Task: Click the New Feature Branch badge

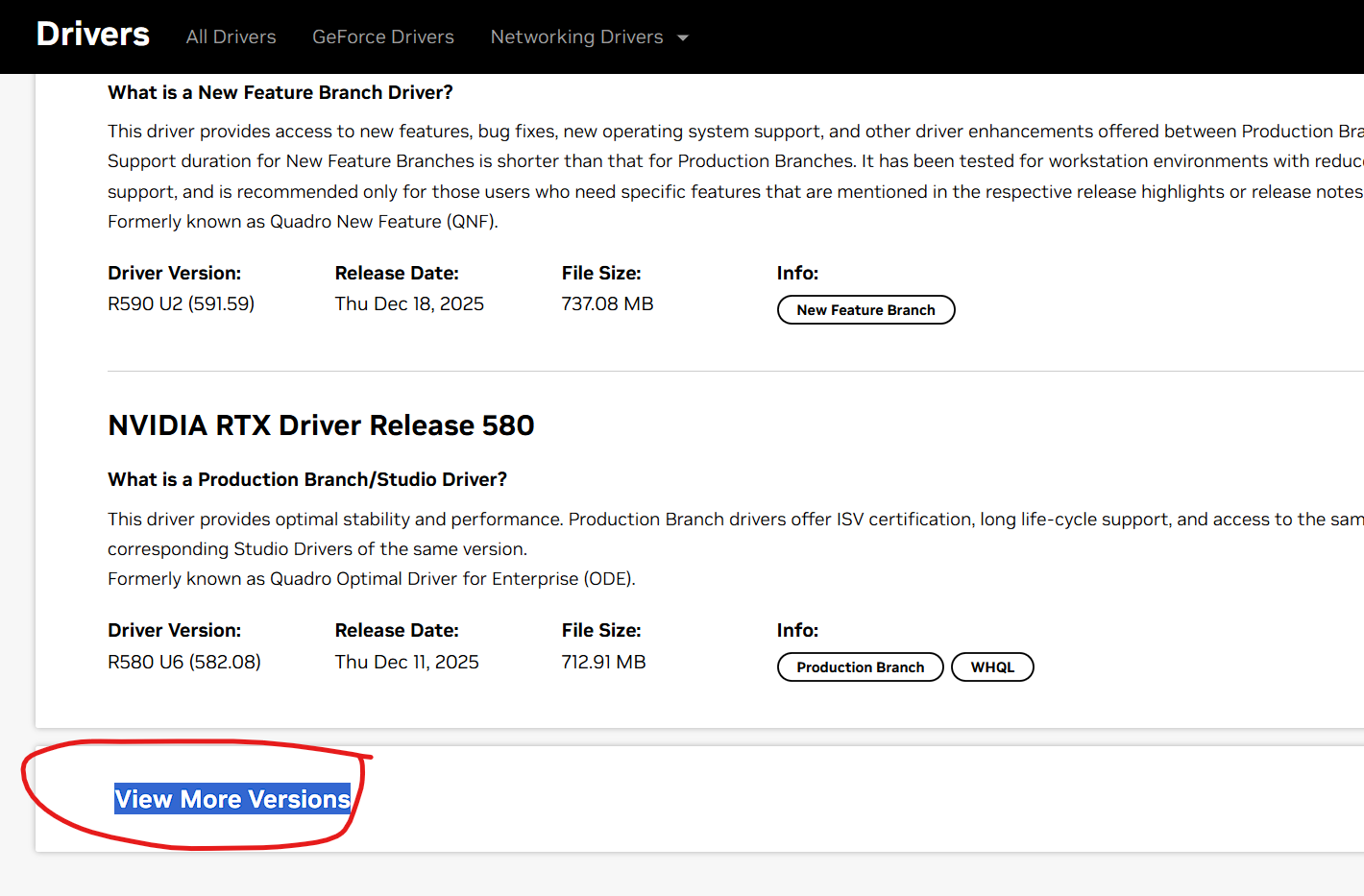Action: (x=865, y=310)
